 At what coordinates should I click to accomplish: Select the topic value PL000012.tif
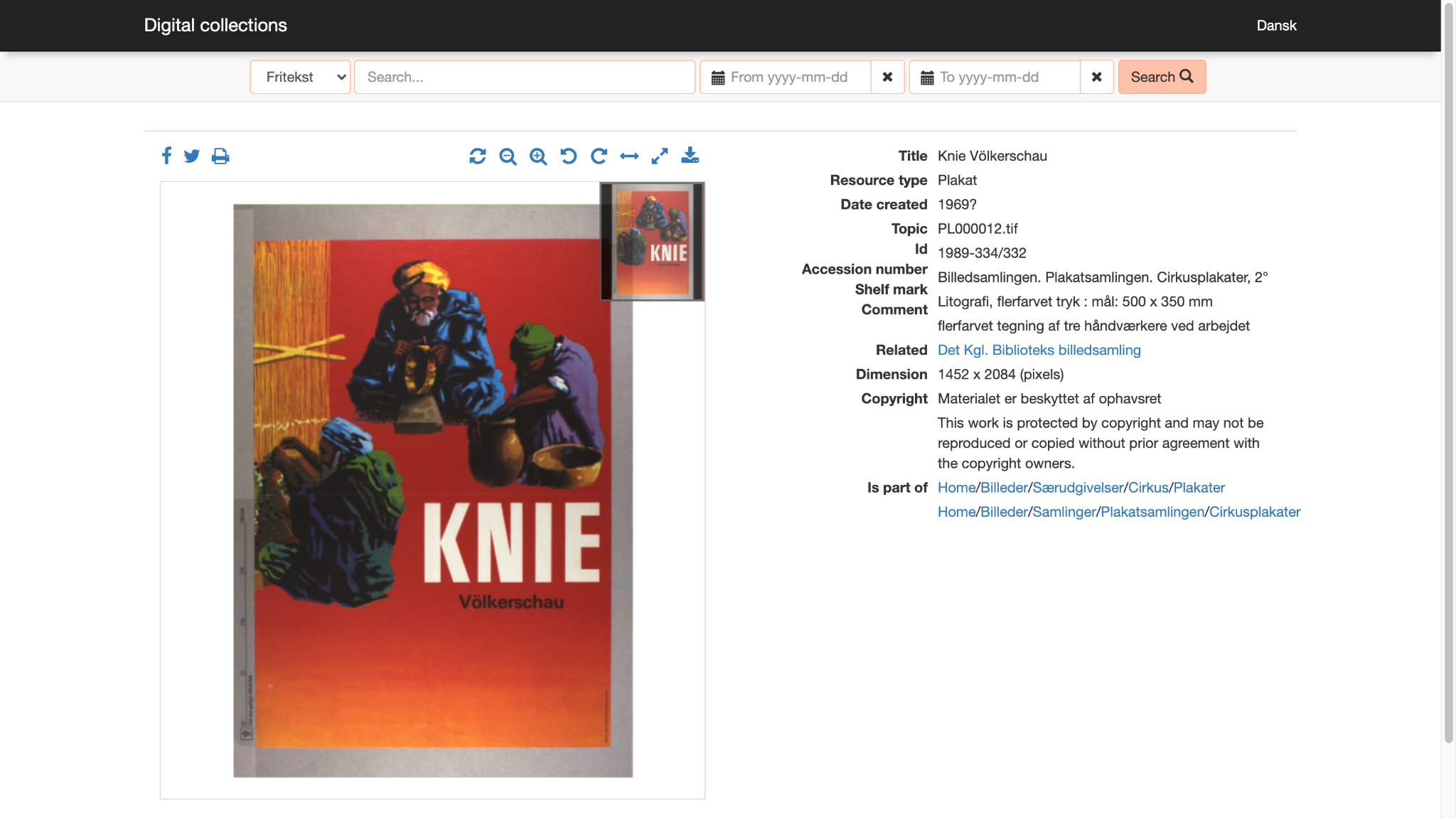978,229
